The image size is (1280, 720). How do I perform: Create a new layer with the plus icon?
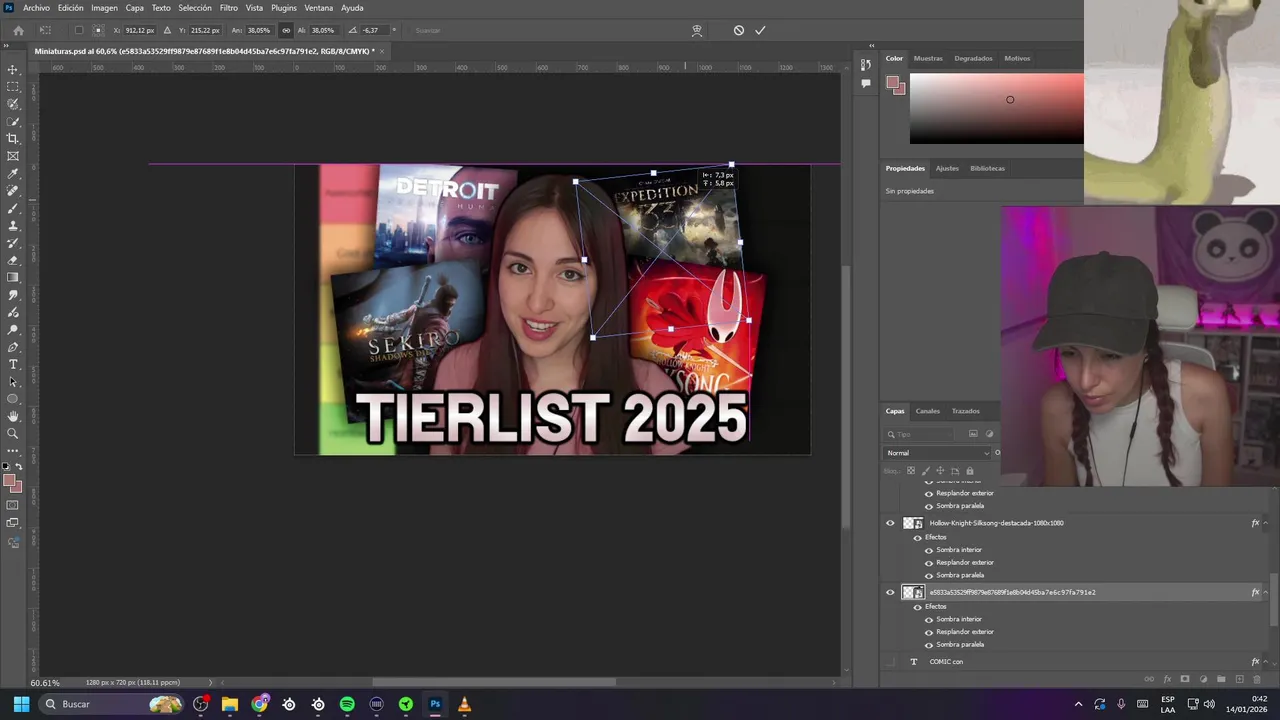click(1240, 679)
